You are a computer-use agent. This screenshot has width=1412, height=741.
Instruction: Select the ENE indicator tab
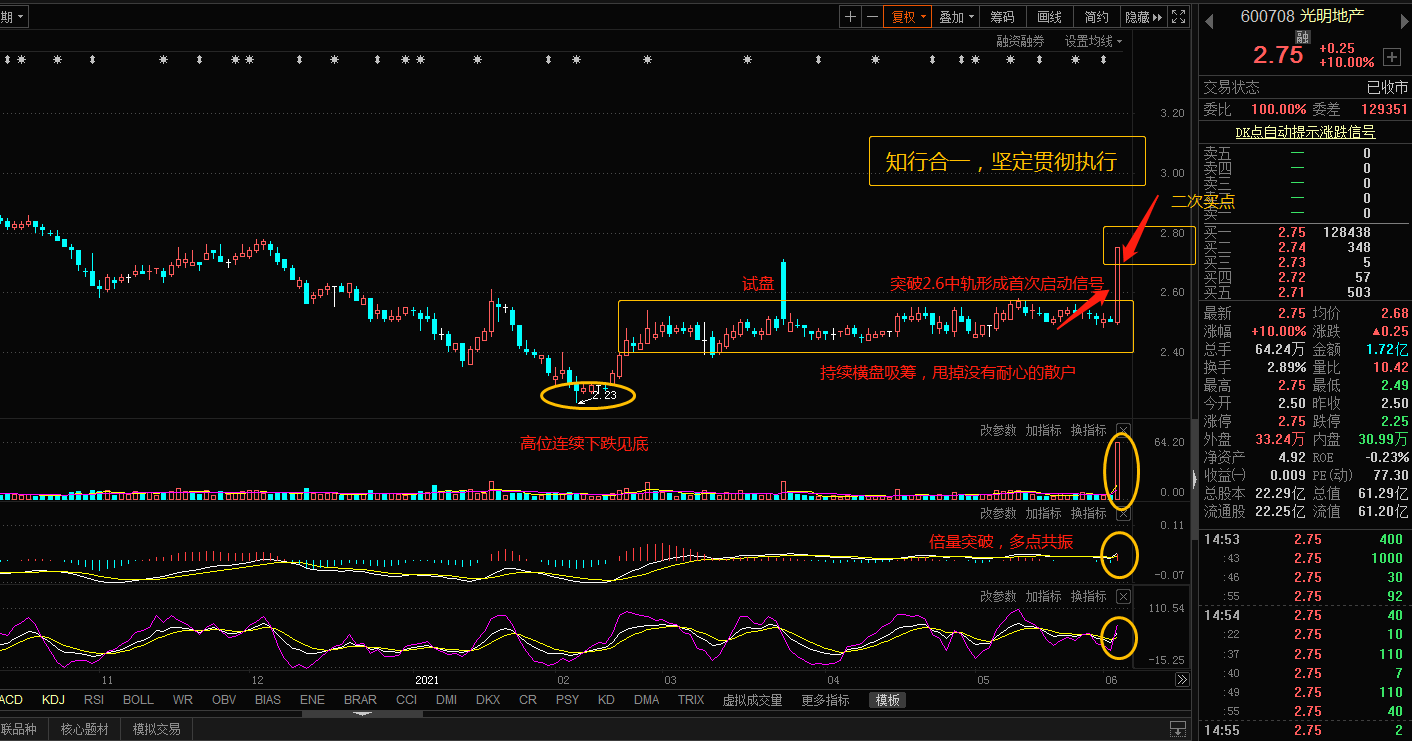tap(312, 700)
